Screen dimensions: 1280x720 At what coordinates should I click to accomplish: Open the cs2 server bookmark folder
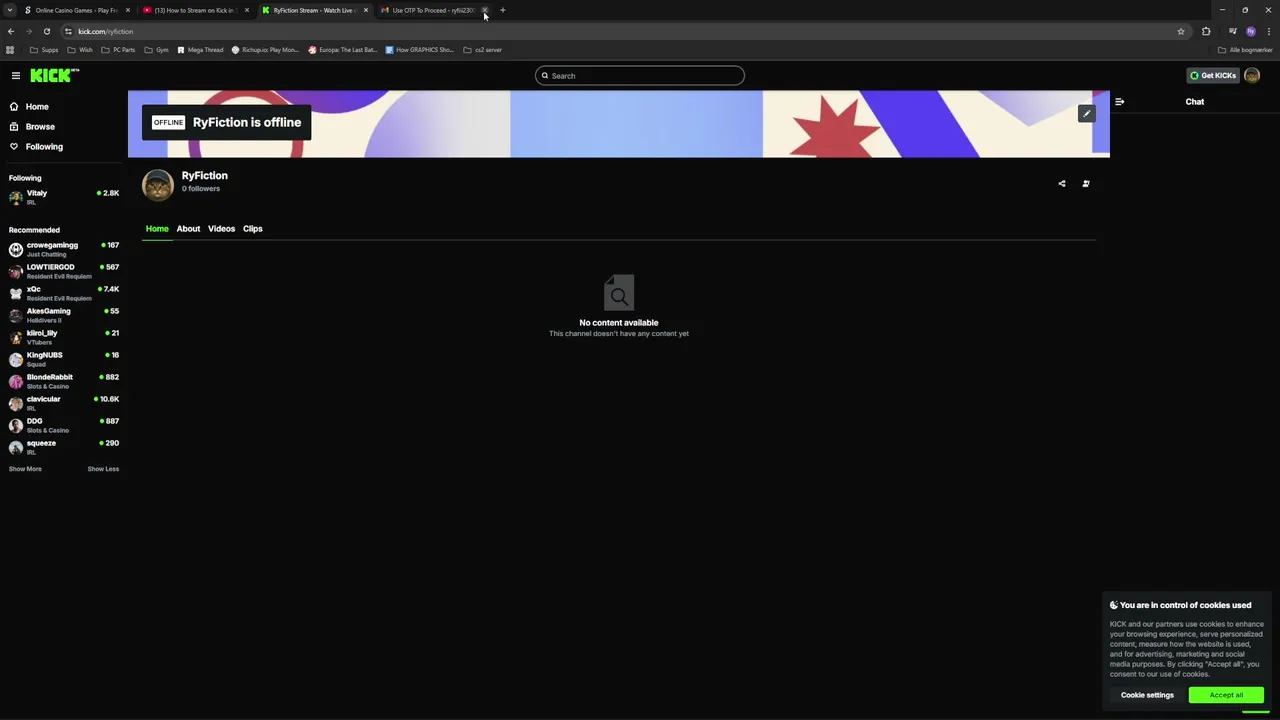[482, 50]
